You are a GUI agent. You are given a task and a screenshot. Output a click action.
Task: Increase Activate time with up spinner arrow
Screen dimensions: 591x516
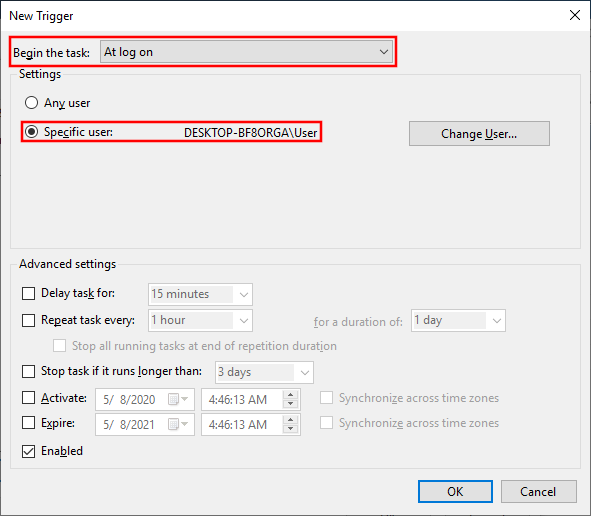click(290, 395)
